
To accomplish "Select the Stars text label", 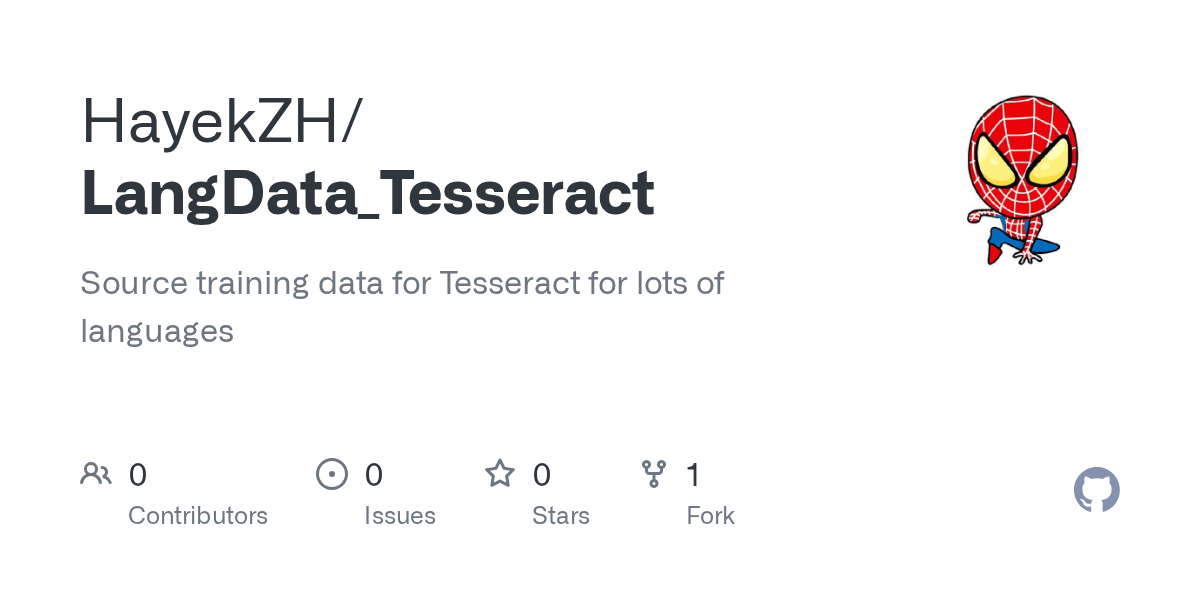I will tap(561, 516).
